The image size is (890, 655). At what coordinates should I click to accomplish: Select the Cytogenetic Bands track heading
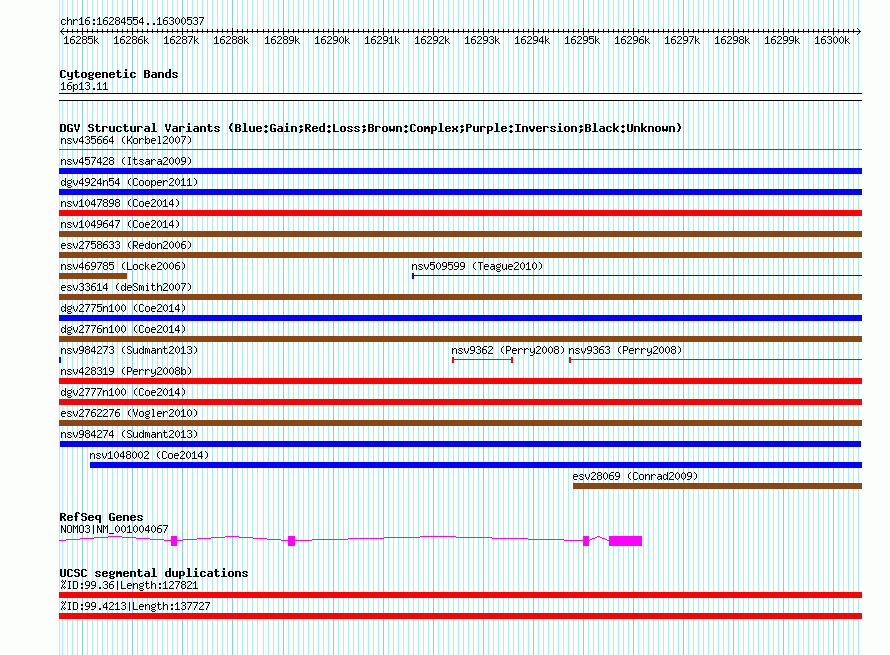pos(119,74)
